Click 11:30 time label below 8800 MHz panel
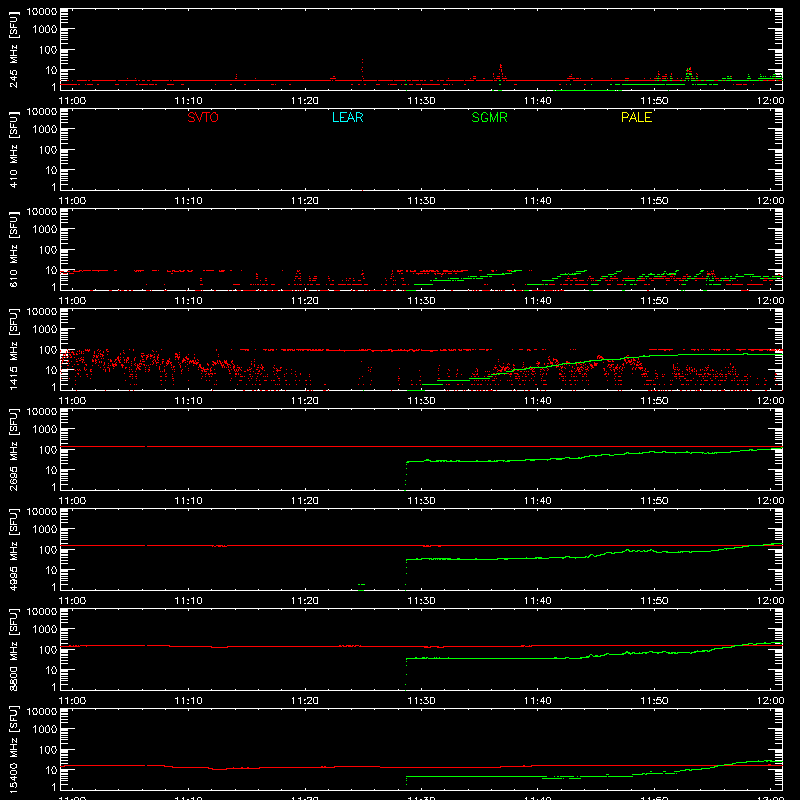This screenshot has height=800, width=800. (421, 701)
